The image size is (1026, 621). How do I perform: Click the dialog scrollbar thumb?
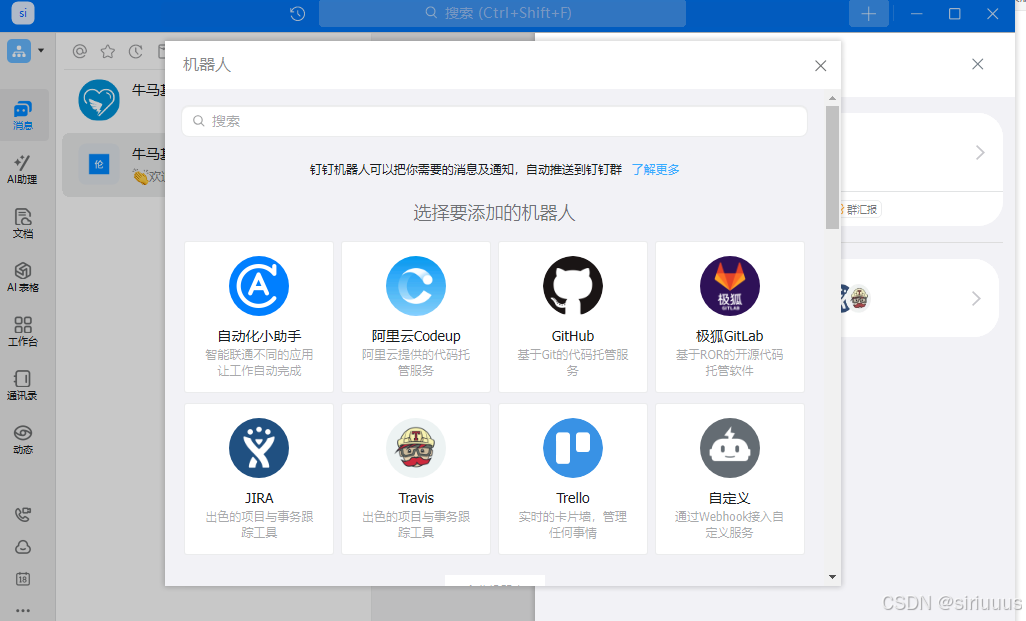[x=832, y=168]
